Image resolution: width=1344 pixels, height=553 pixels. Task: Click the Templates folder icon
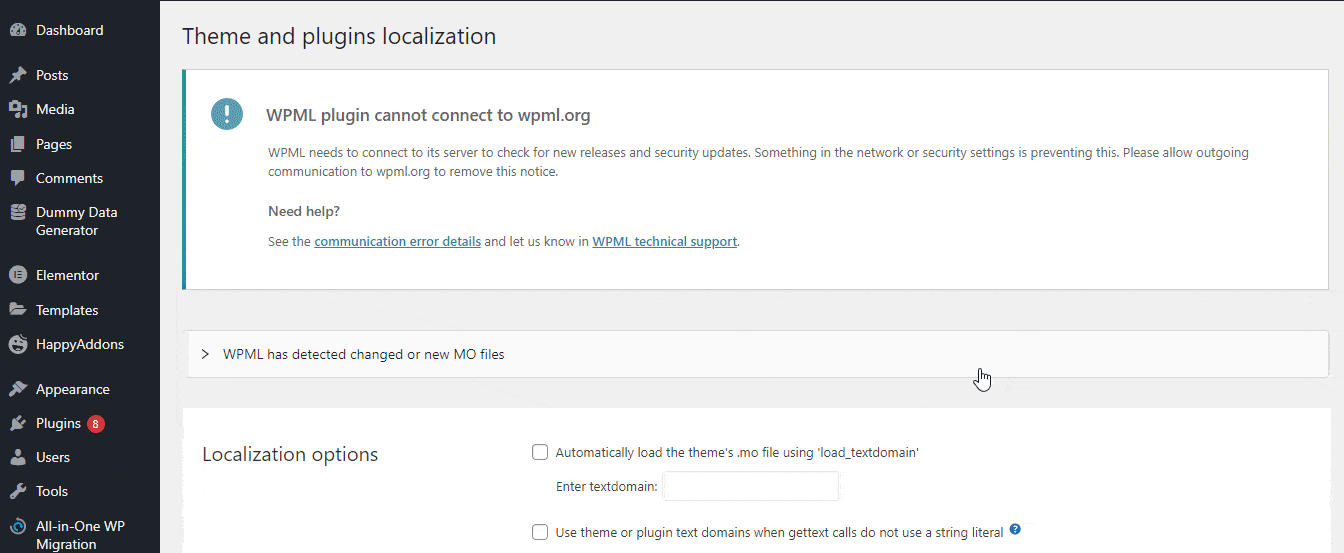(17, 310)
